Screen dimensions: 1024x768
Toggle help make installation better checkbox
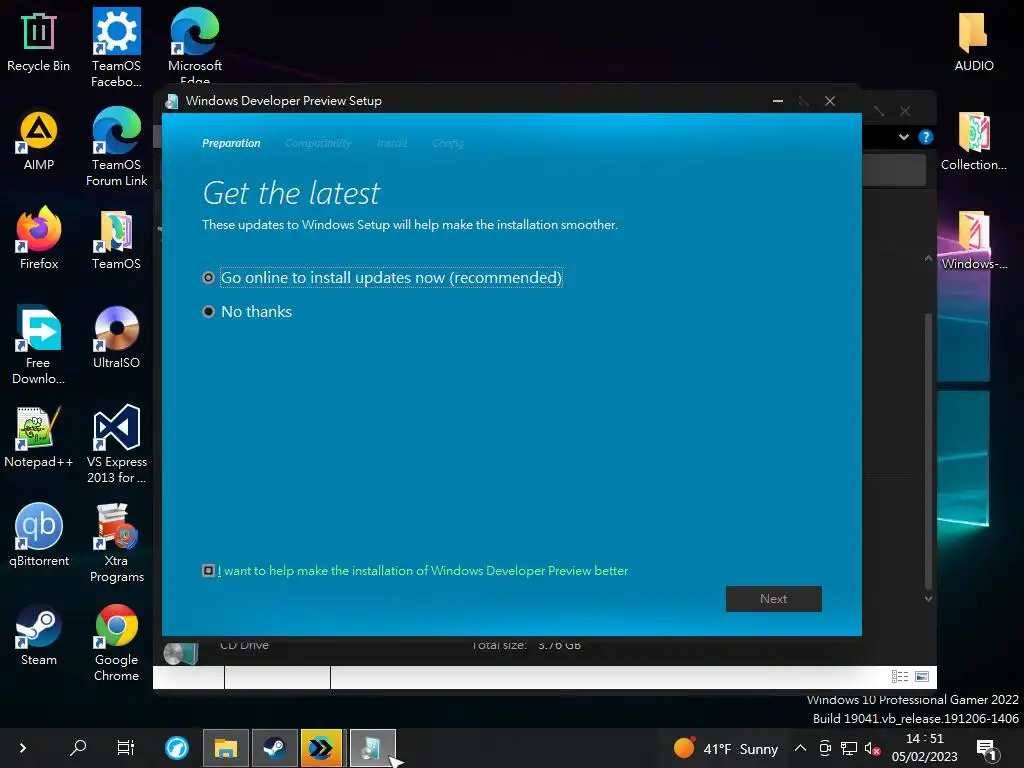tap(208, 571)
